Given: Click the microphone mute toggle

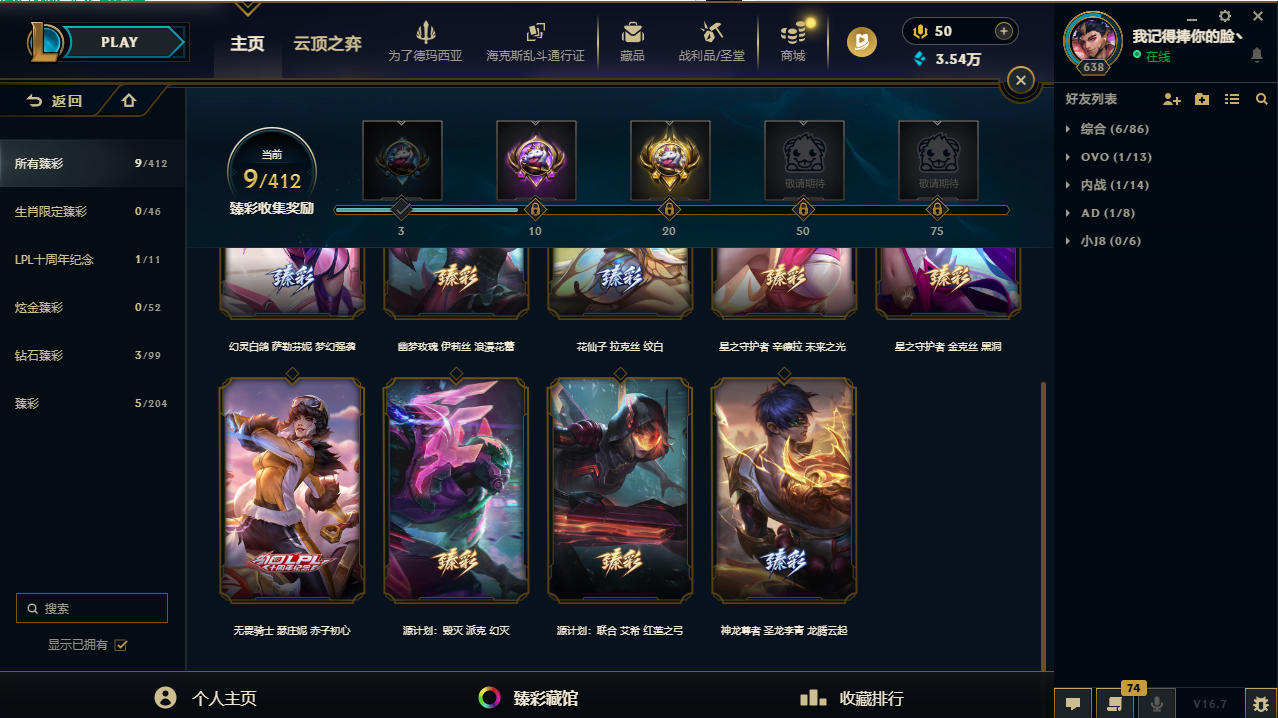Looking at the screenshot, I should tap(1157, 703).
